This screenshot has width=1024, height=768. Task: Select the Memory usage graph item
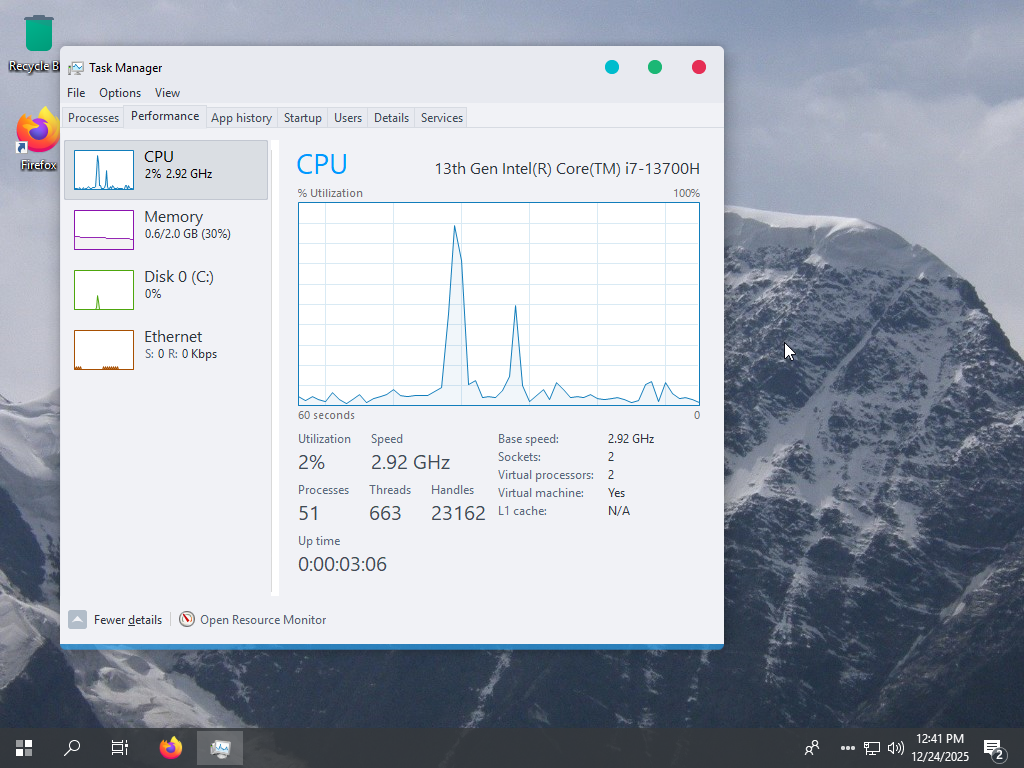(168, 229)
